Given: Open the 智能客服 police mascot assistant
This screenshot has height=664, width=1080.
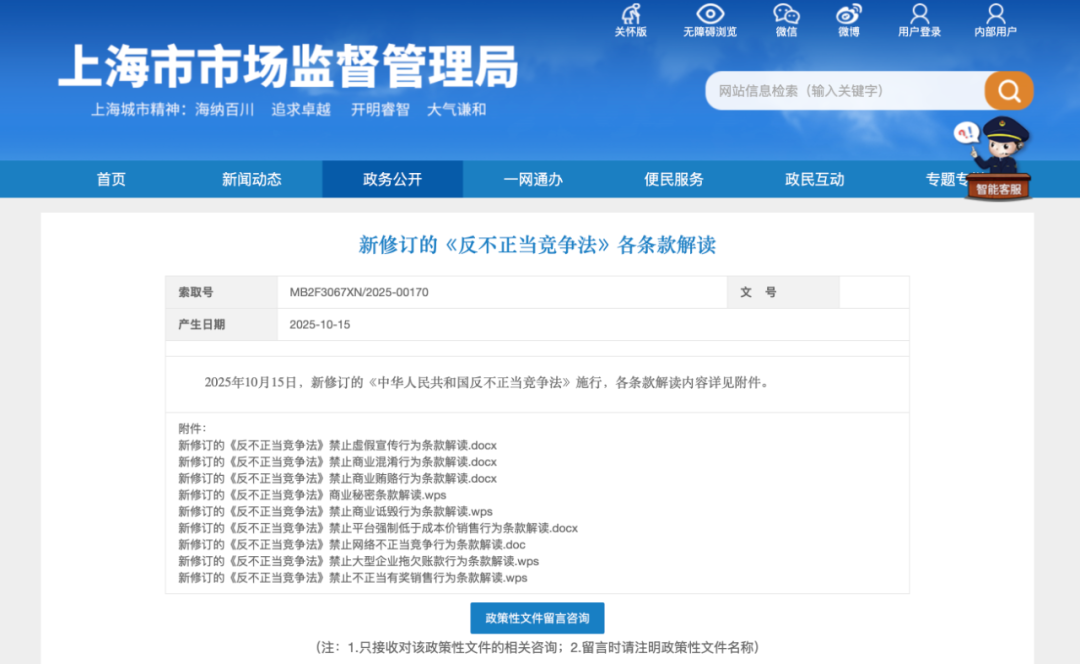Looking at the screenshot, I should pyautogui.click(x=997, y=160).
